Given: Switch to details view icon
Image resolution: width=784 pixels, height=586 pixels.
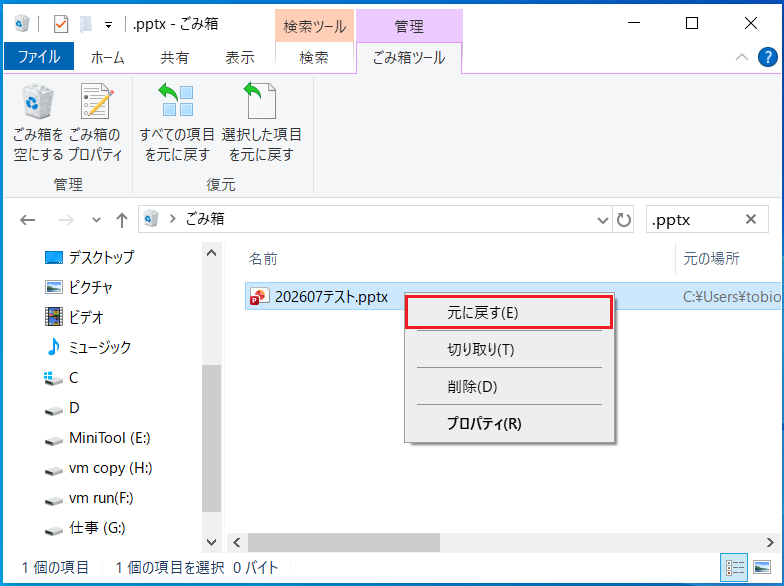Looking at the screenshot, I should (734, 568).
